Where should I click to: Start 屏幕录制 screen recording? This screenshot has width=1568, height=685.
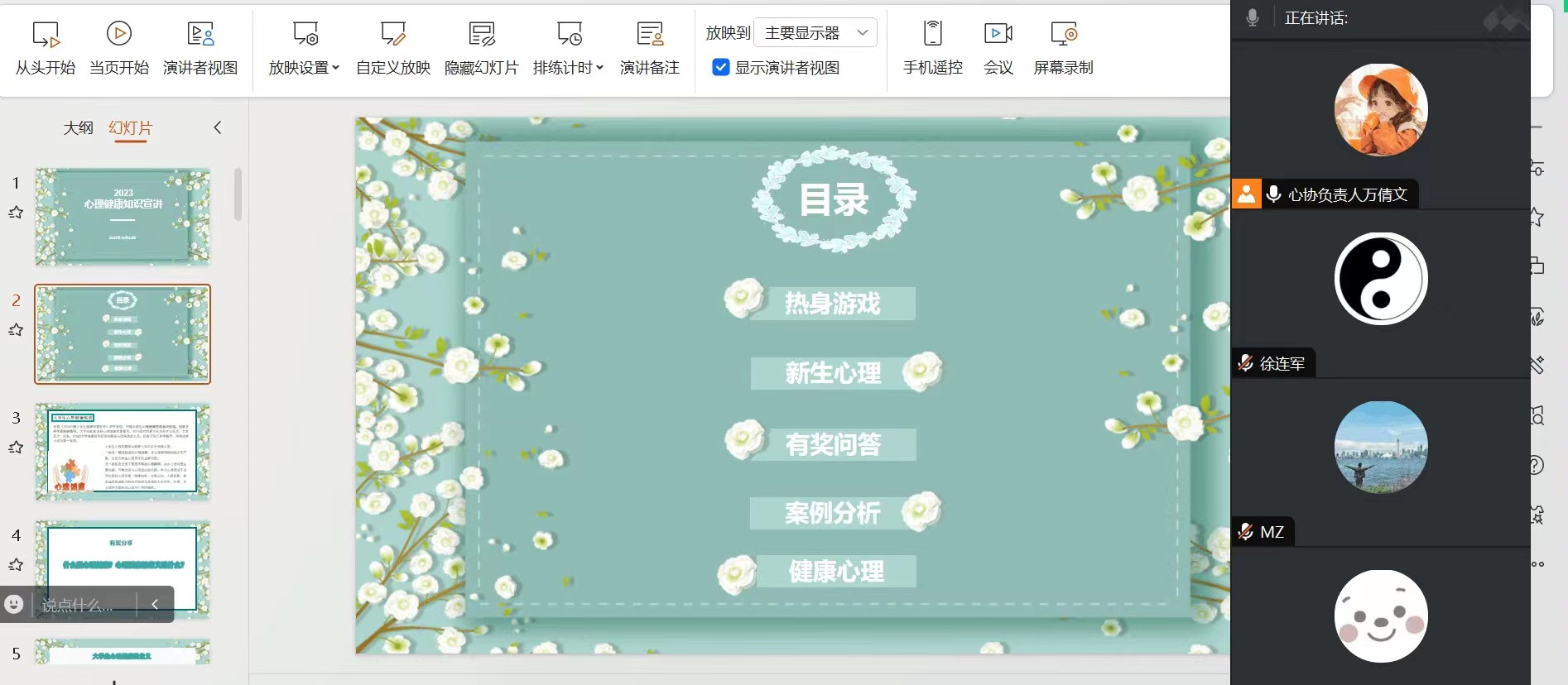point(1063,35)
